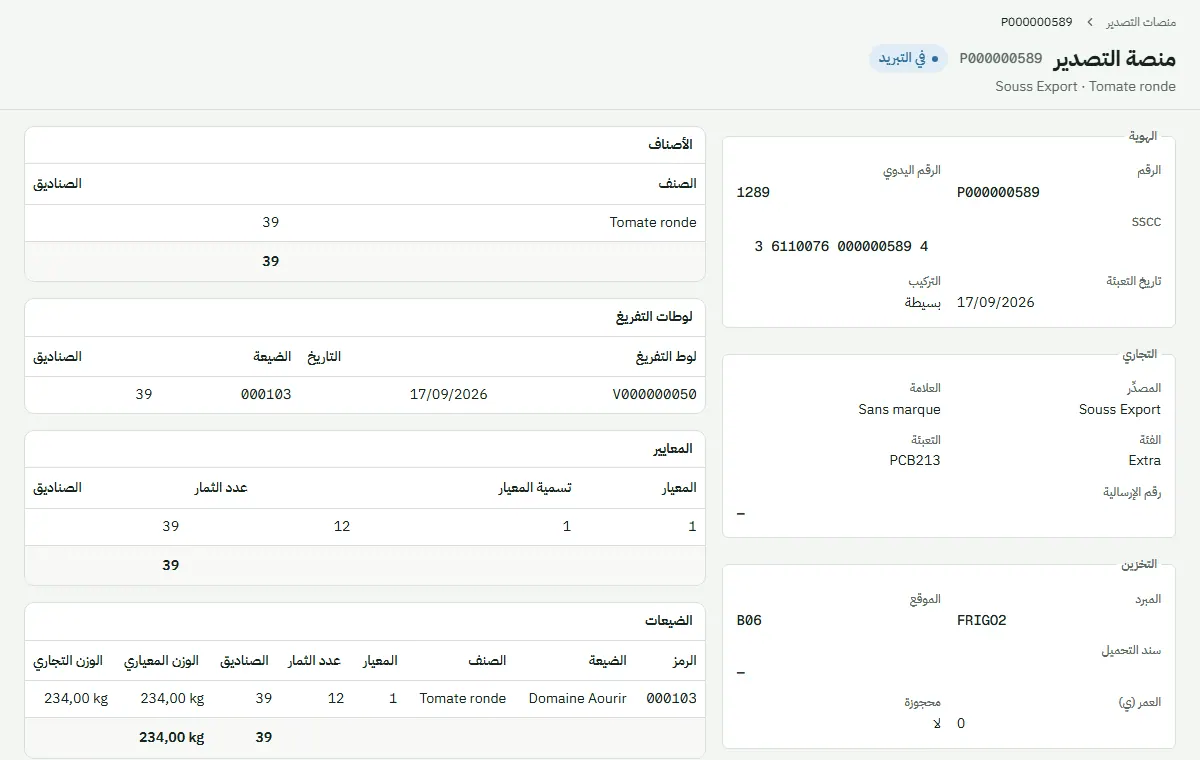Click date 17/09/2026 in unloading lots row
This screenshot has width=1200, height=760.
coord(449,394)
